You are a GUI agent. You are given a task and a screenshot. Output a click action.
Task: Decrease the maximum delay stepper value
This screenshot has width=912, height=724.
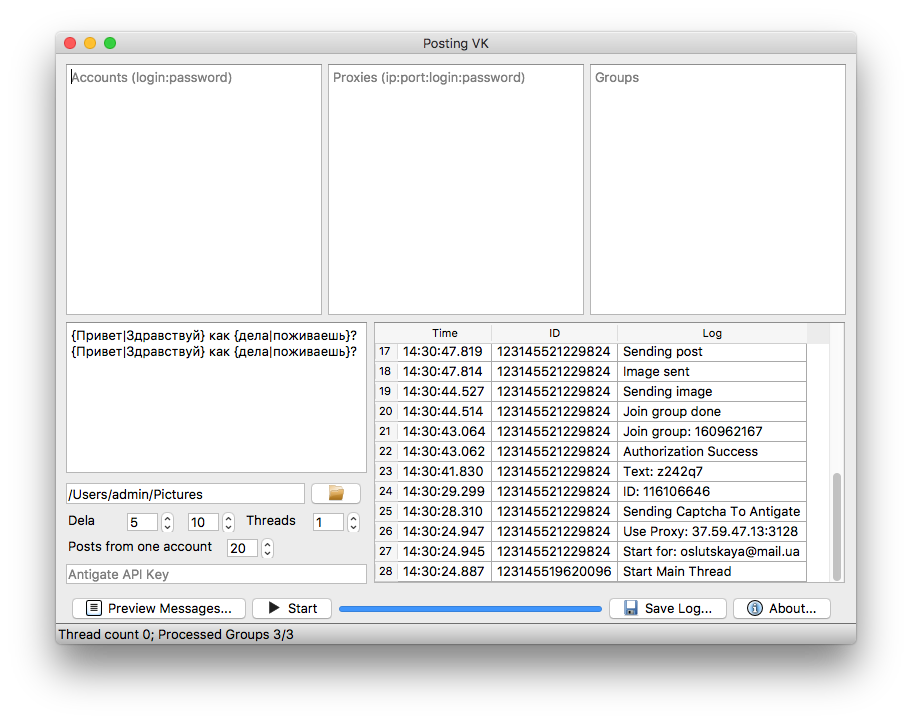coord(229,527)
